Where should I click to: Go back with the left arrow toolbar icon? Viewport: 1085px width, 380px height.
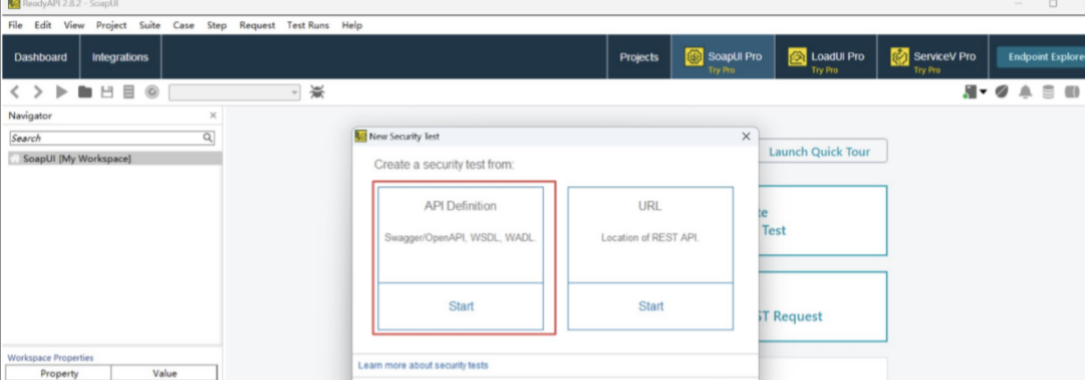tap(16, 92)
